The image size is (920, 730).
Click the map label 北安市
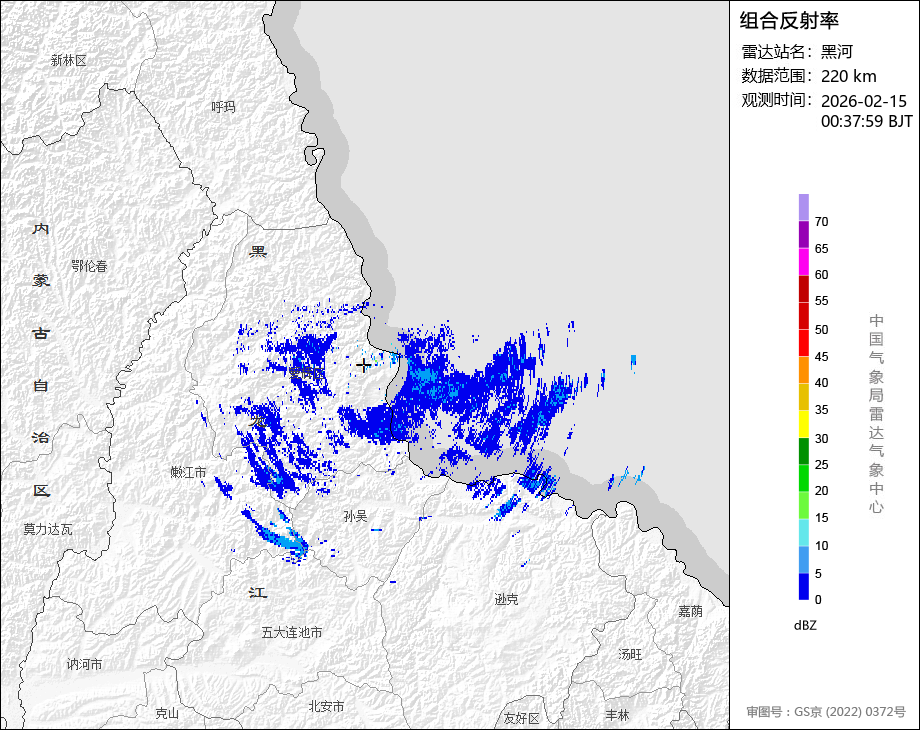coord(326,707)
